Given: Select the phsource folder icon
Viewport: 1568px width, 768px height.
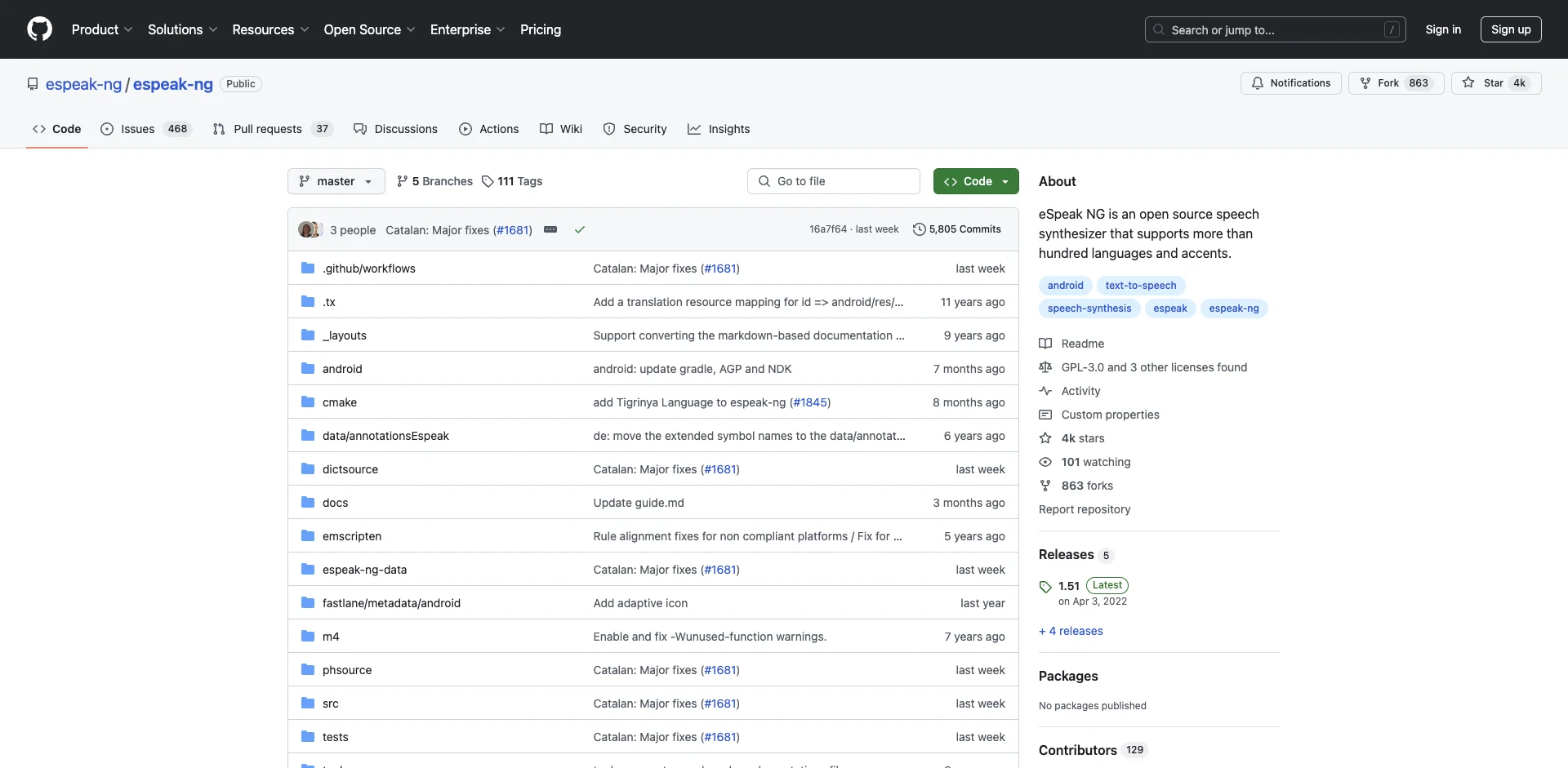Looking at the screenshot, I should [308, 669].
